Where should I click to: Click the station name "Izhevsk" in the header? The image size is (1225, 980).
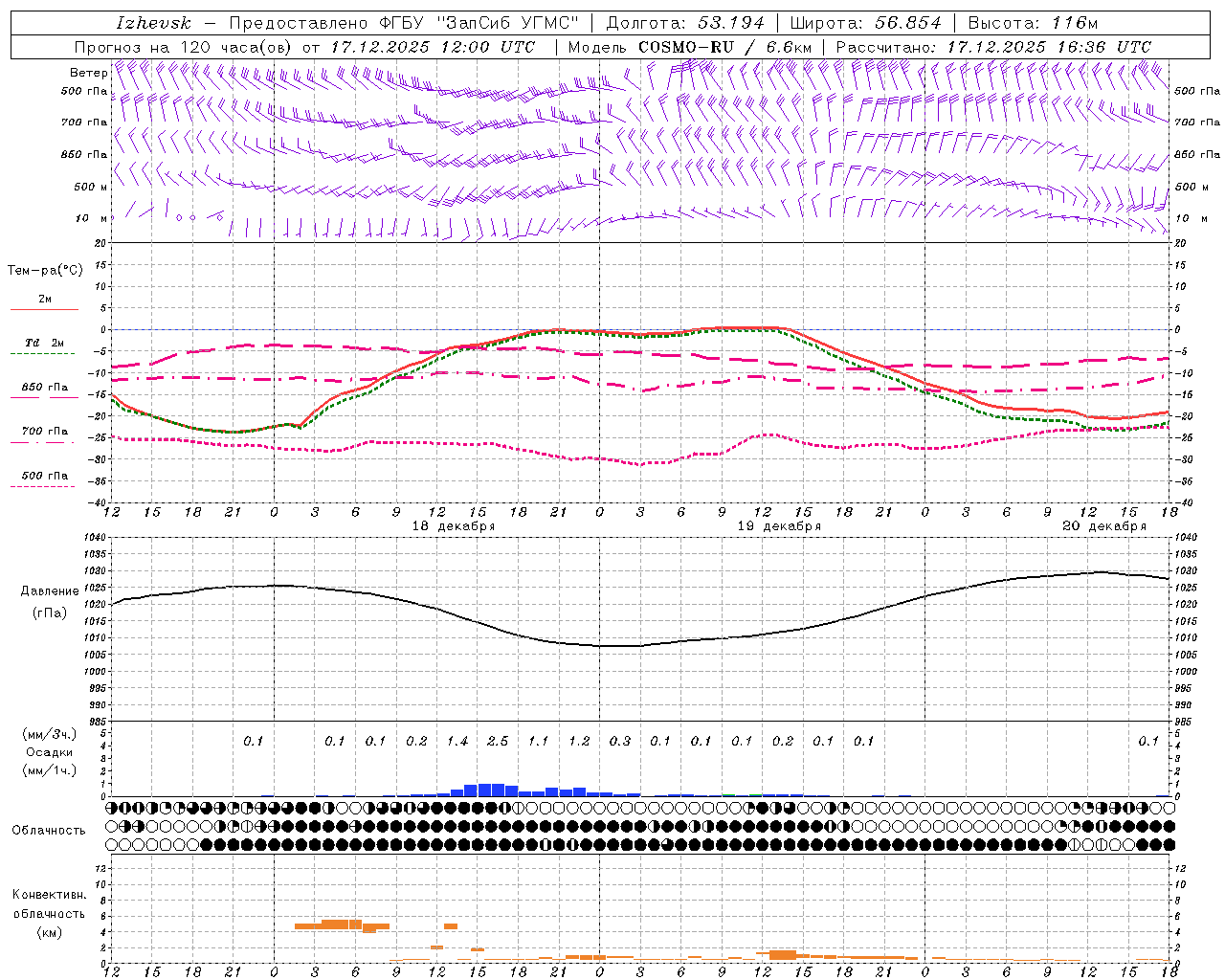pos(153,23)
